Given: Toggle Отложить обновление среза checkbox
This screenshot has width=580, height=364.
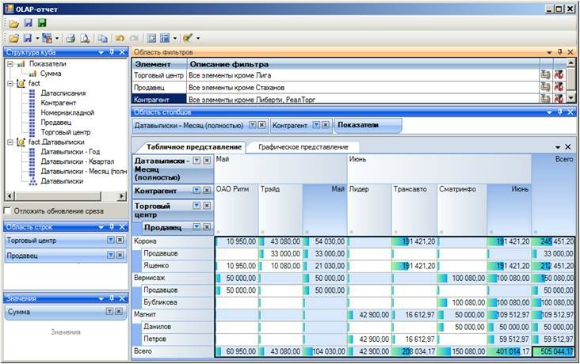Looking at the screenshot, I should click(x=7, y=211).
